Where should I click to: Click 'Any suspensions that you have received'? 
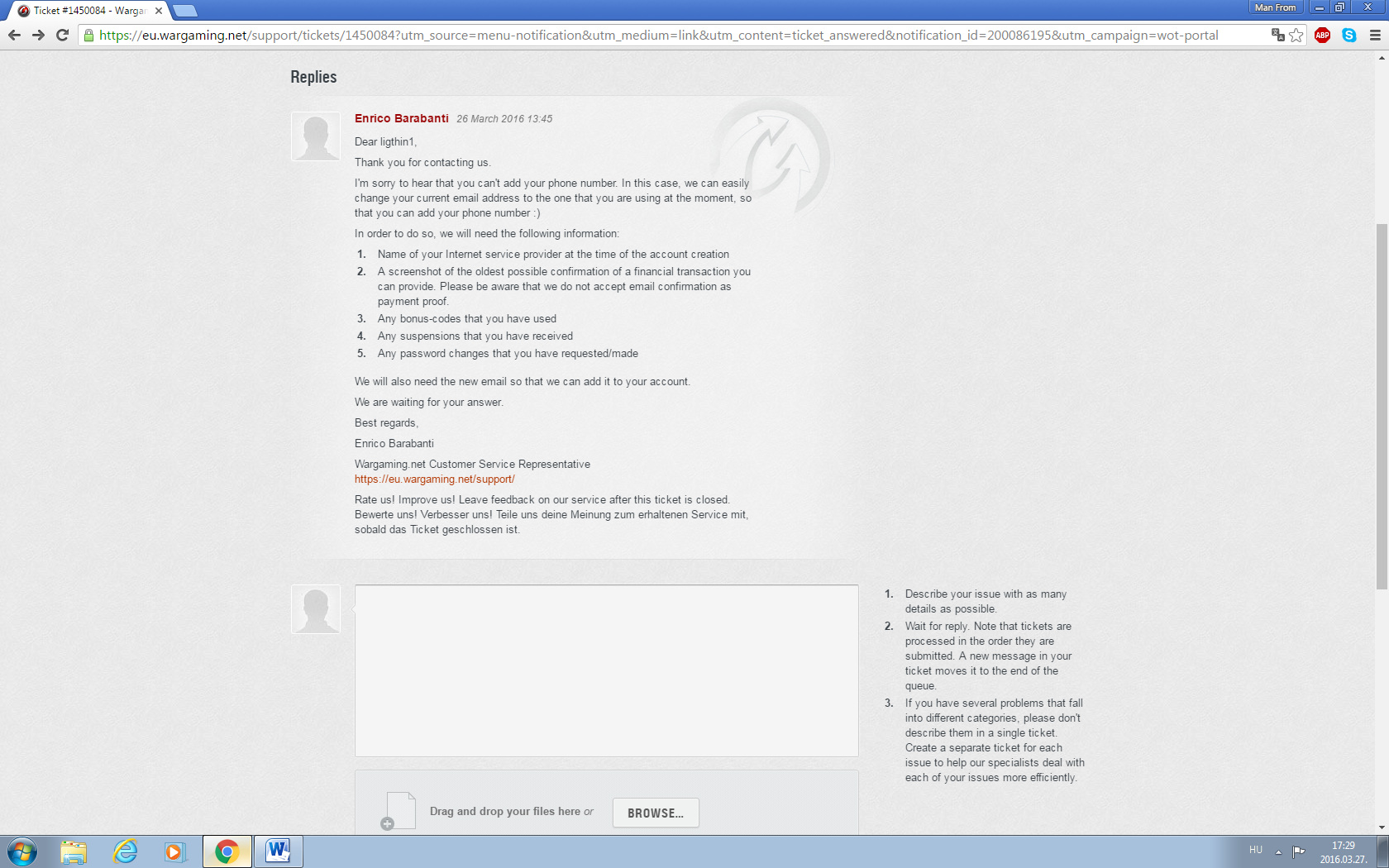[475, 336]
